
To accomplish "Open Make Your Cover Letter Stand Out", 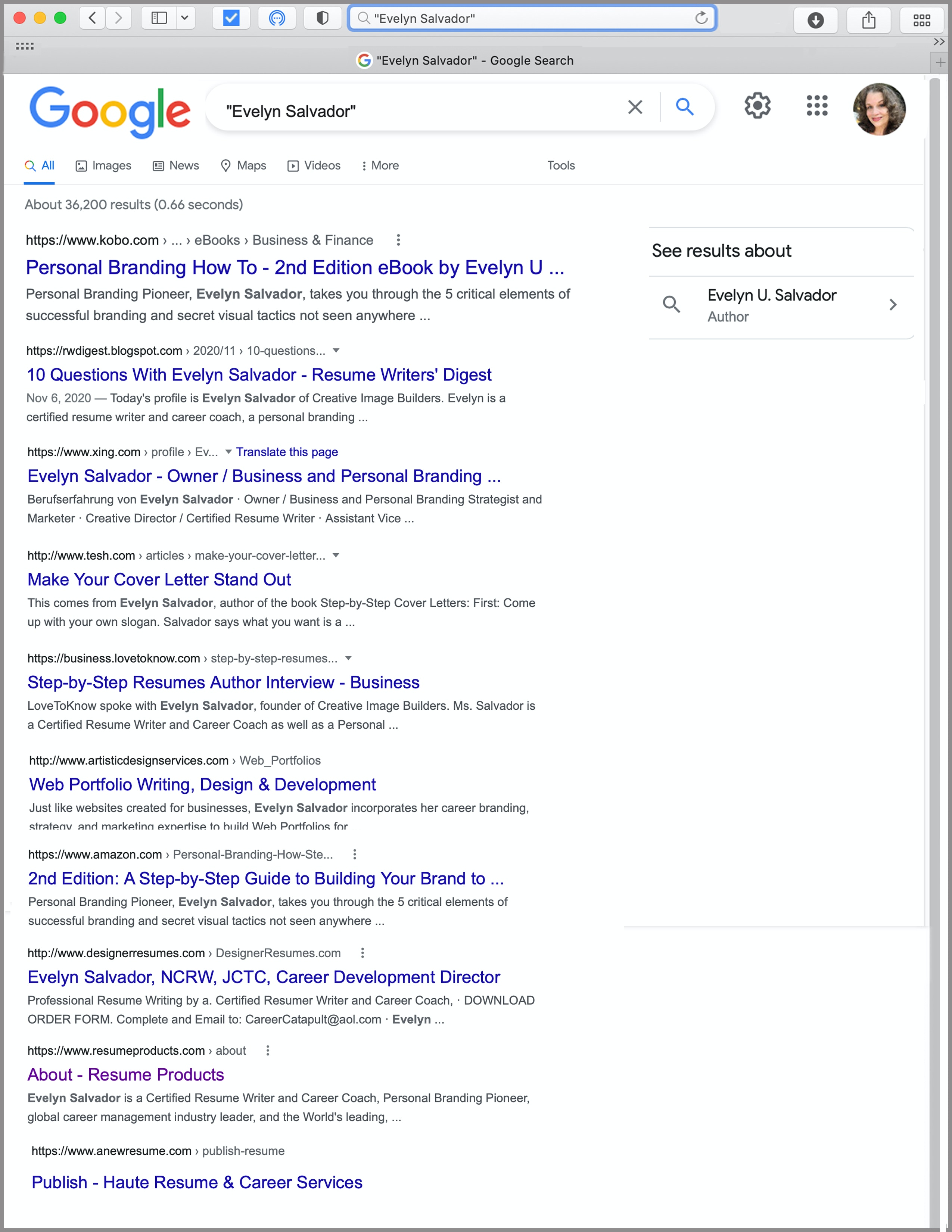I will tap(160, 580).
